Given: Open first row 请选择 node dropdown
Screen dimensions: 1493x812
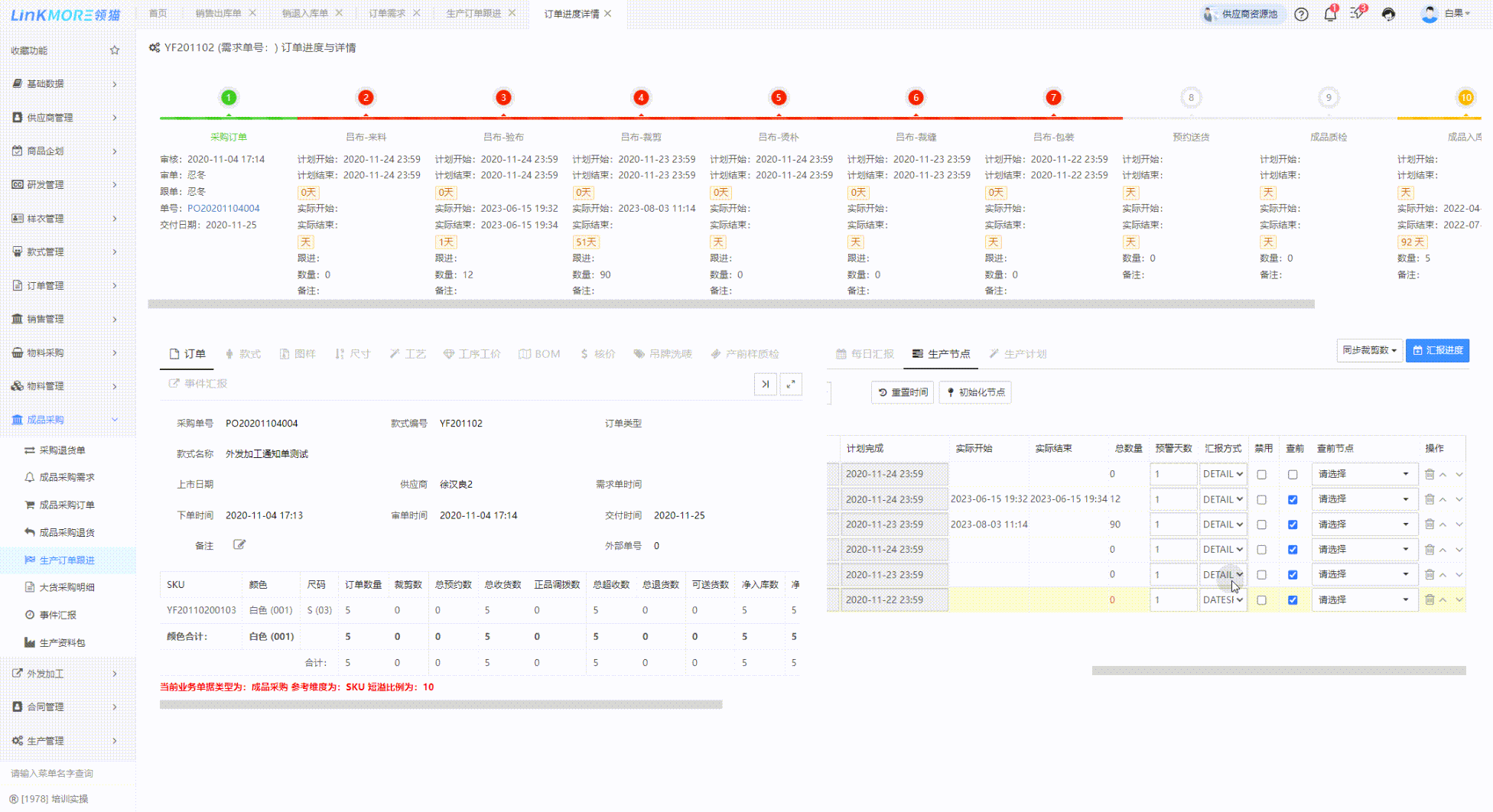Looking at the screenshot, I should click(x=1363, y=474).
